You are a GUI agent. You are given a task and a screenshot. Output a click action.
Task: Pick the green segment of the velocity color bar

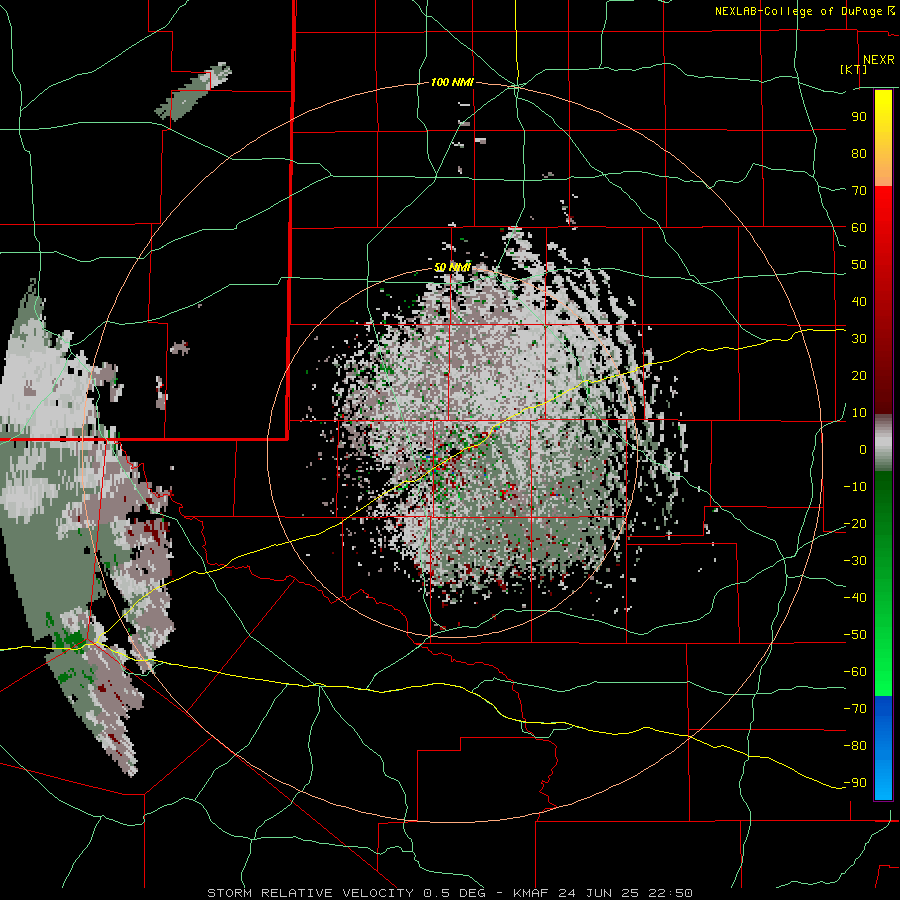[883, 584]
